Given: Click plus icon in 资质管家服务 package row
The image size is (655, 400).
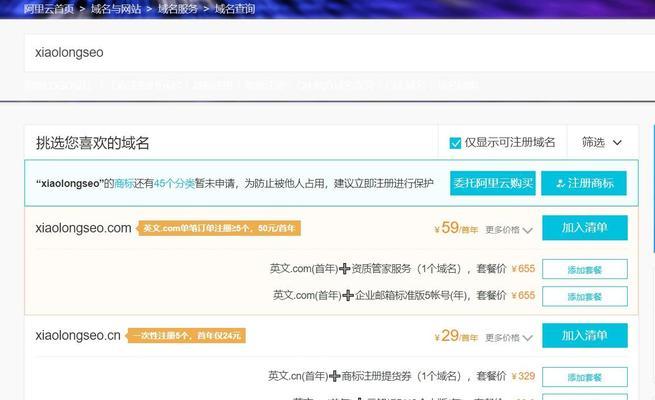Looking at the screenshot, I should coord(345,268).
